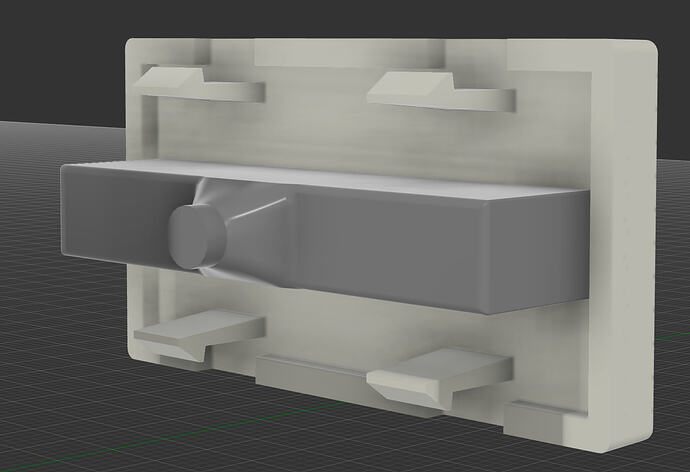This screenshot has width=690, height=472.
Task: Click the top face of the gray bar
Action: (x=330, y=177)
